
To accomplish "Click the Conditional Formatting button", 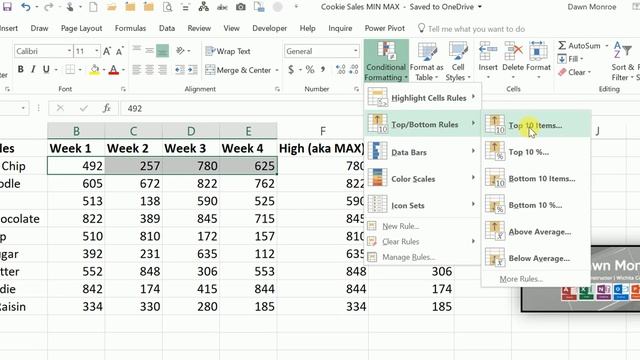I will [386, 61].
